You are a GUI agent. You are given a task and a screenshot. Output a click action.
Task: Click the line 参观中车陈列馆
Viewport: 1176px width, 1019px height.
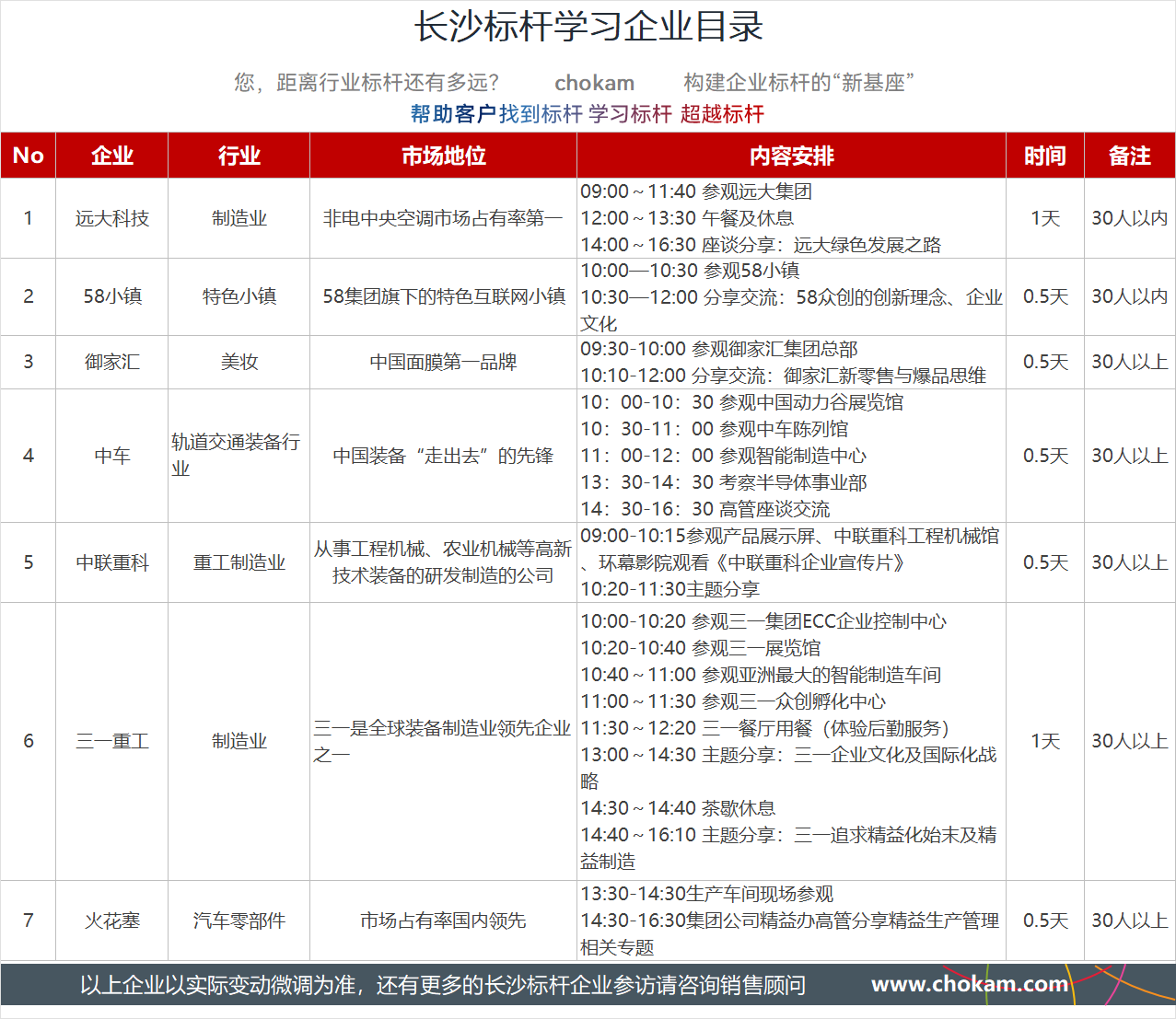click(715, 429)
